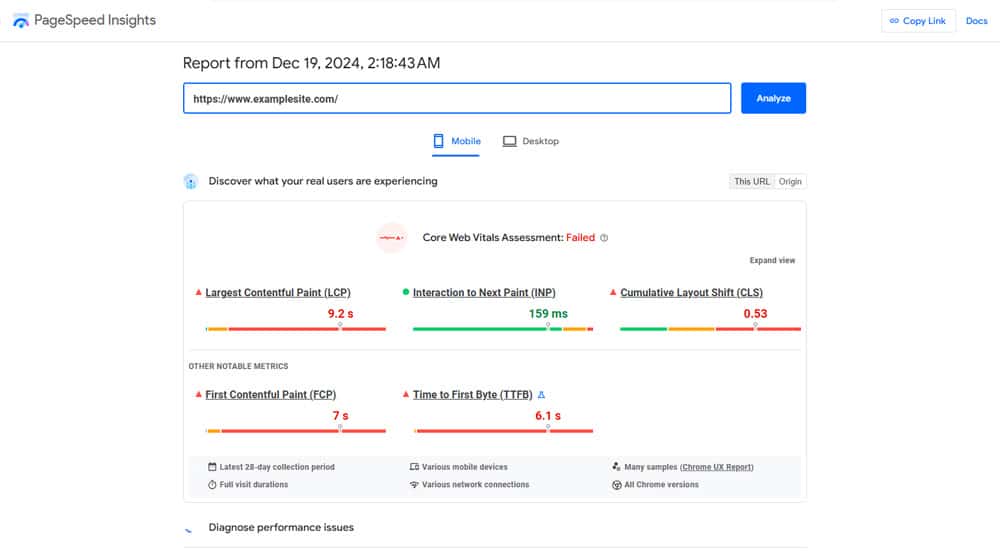1000x560 pixels.
Task: Click the CLS distribution bar
Action: tap(710, 329)
